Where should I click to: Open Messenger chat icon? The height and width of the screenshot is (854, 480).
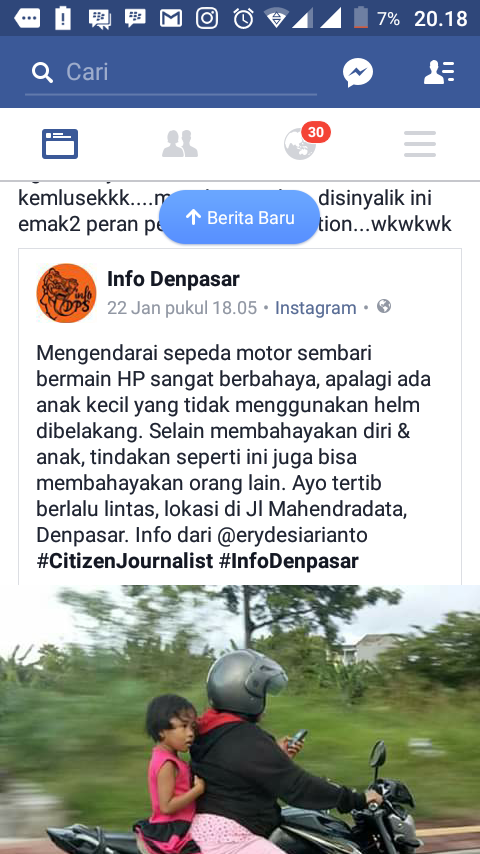click(357, 72)
